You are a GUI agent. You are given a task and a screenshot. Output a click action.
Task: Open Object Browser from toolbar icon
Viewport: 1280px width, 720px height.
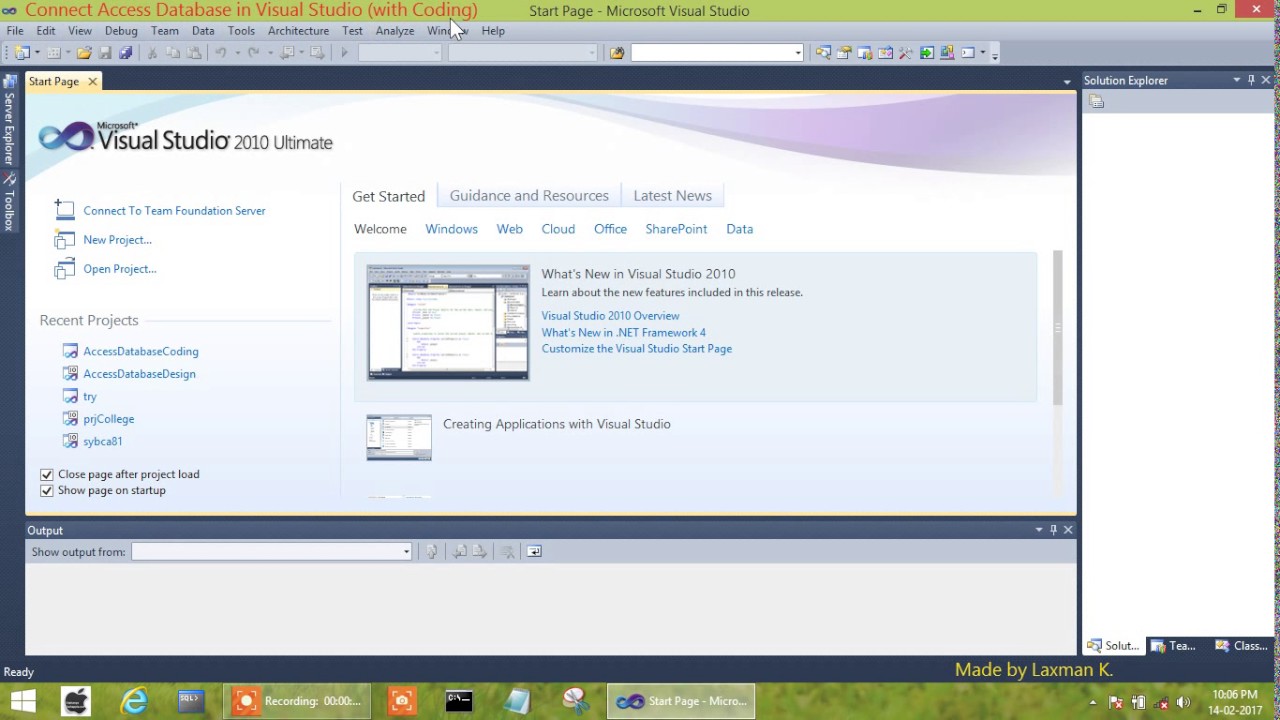[886, 53]
